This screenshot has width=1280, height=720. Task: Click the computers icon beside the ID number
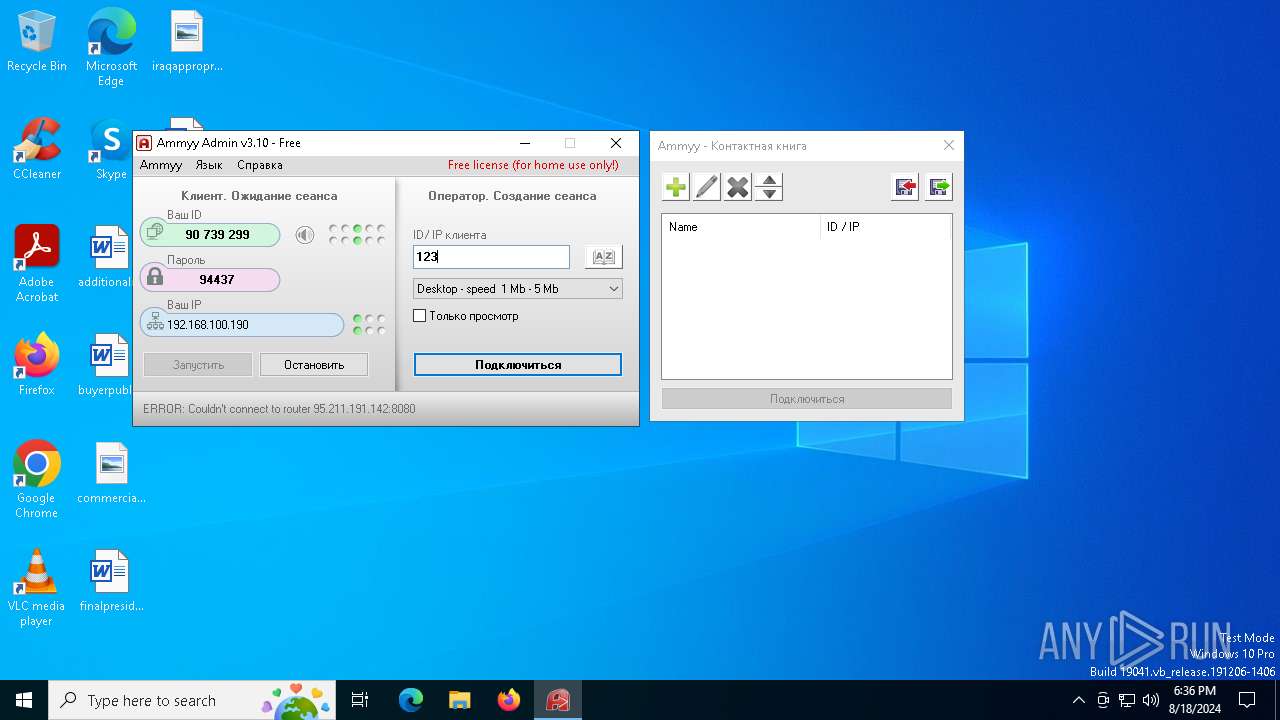[x=155, y=233]
